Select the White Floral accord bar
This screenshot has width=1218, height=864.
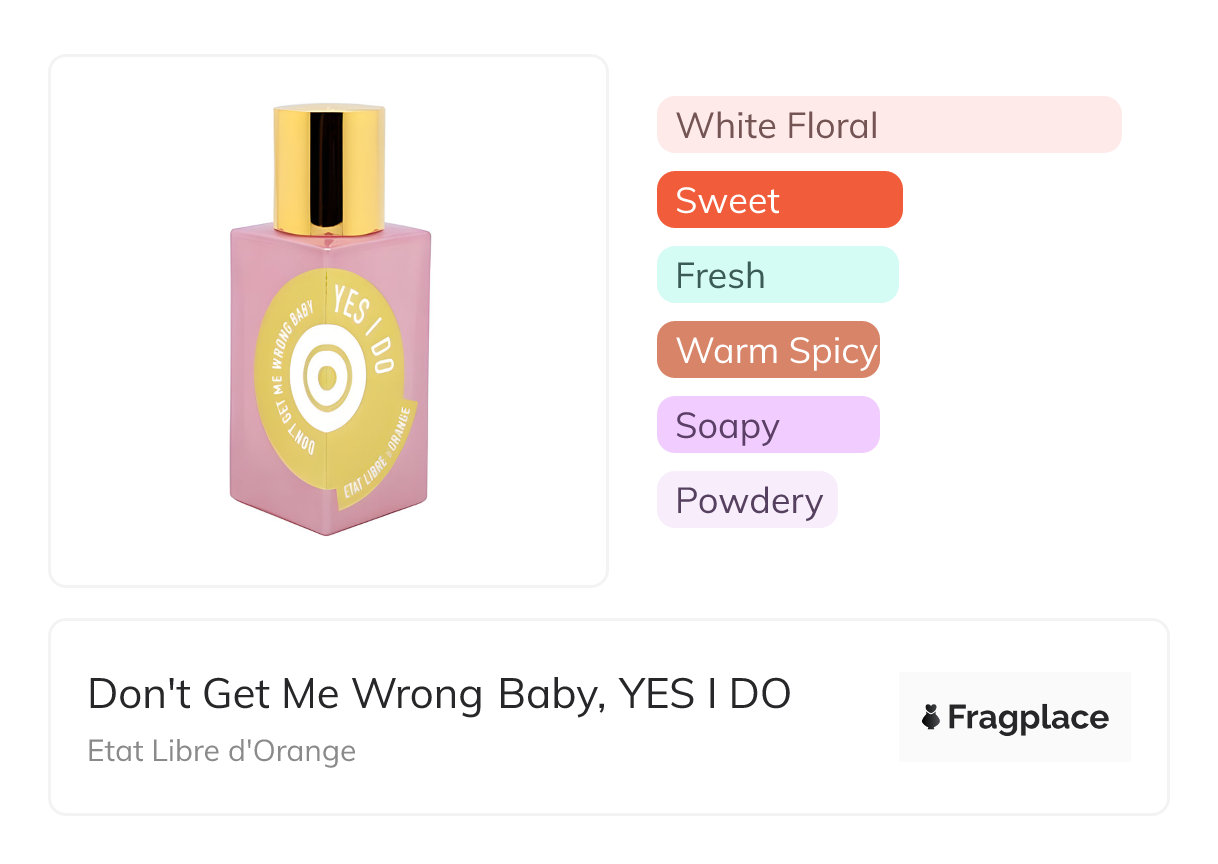889,125
